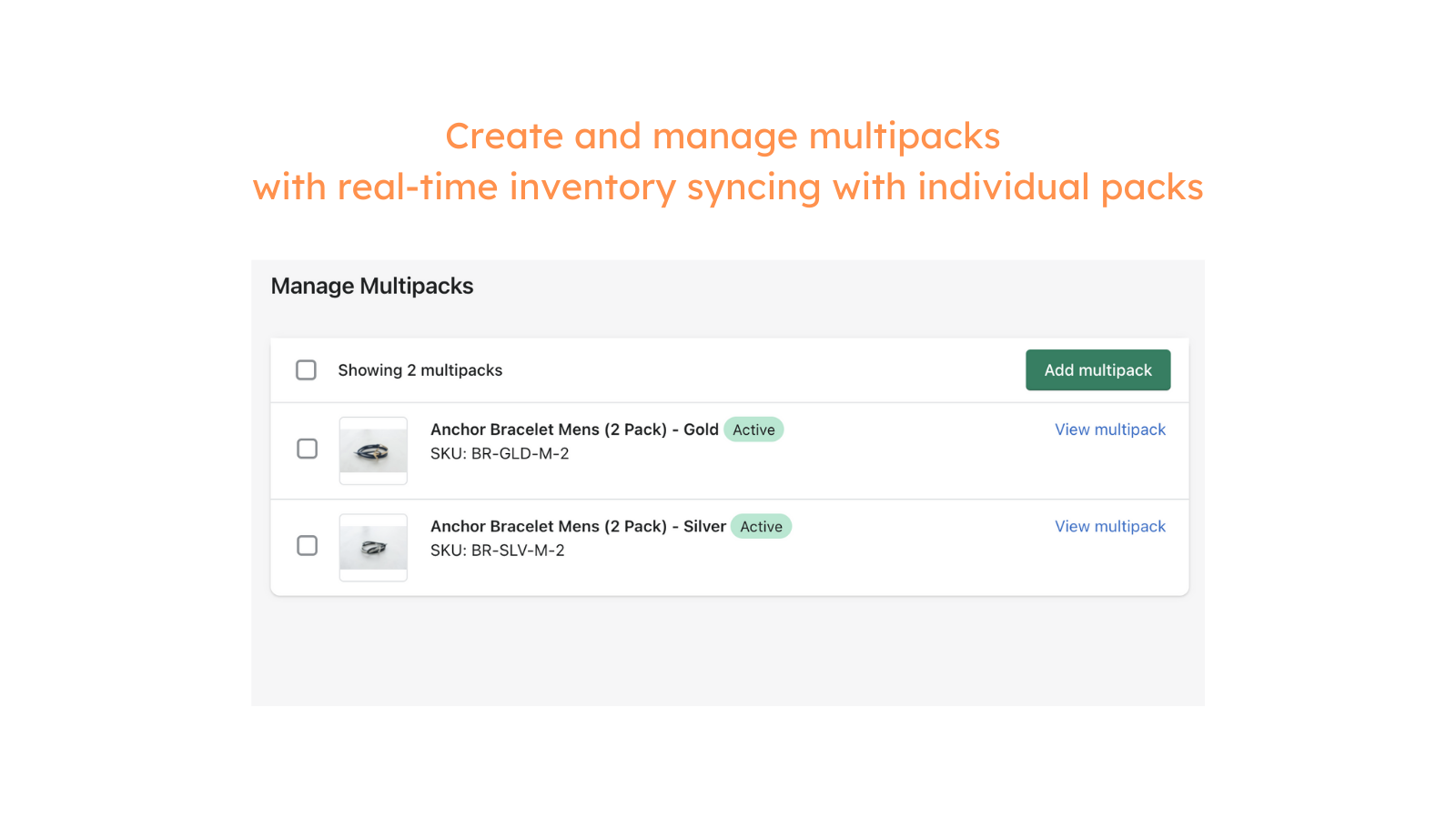Screen dimensions: 1456x819
Task: Click the Active badge on Silver multipack
Action: (761, 526)
